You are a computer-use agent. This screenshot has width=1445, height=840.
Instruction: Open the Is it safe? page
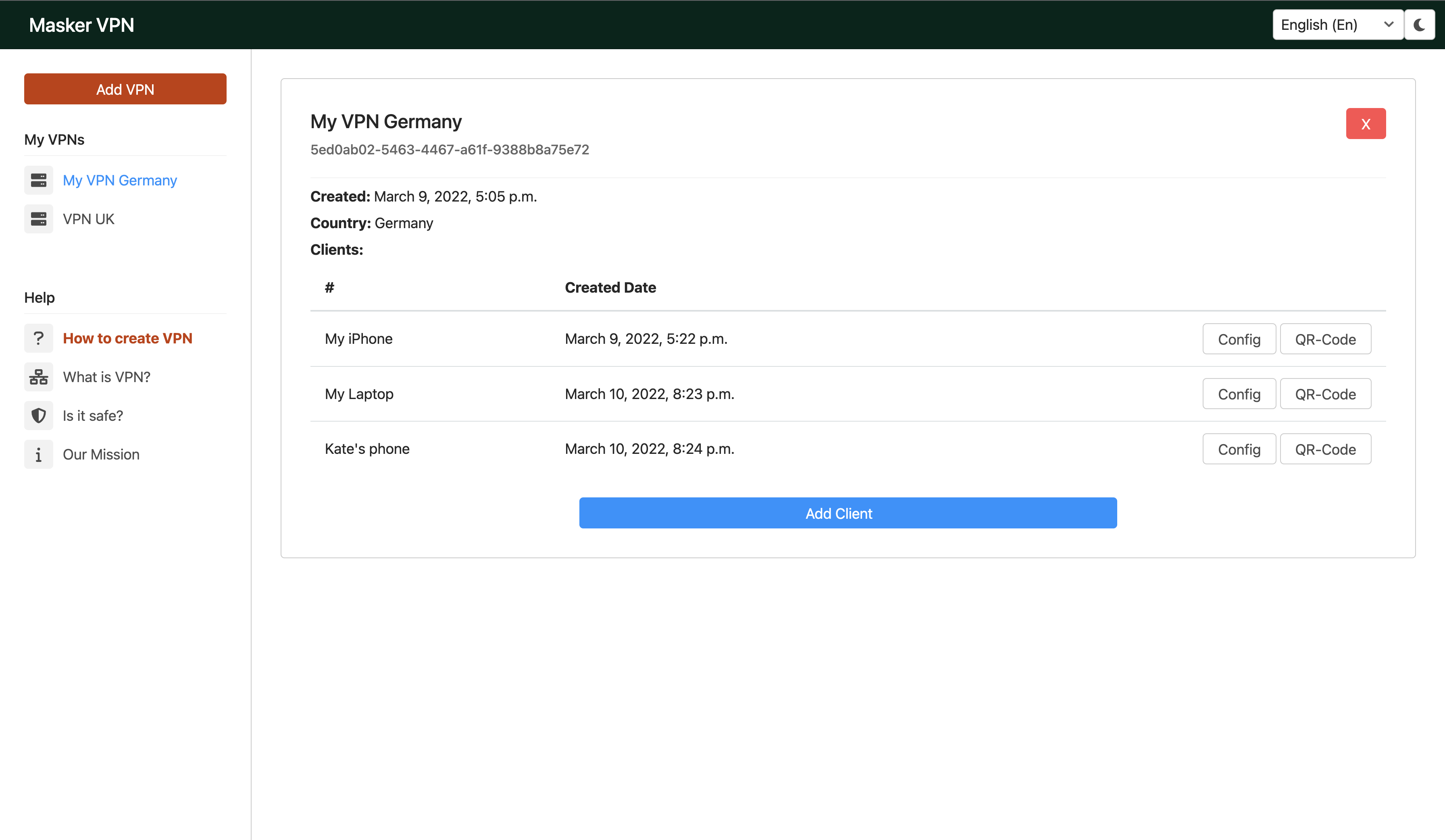point(93,416)
